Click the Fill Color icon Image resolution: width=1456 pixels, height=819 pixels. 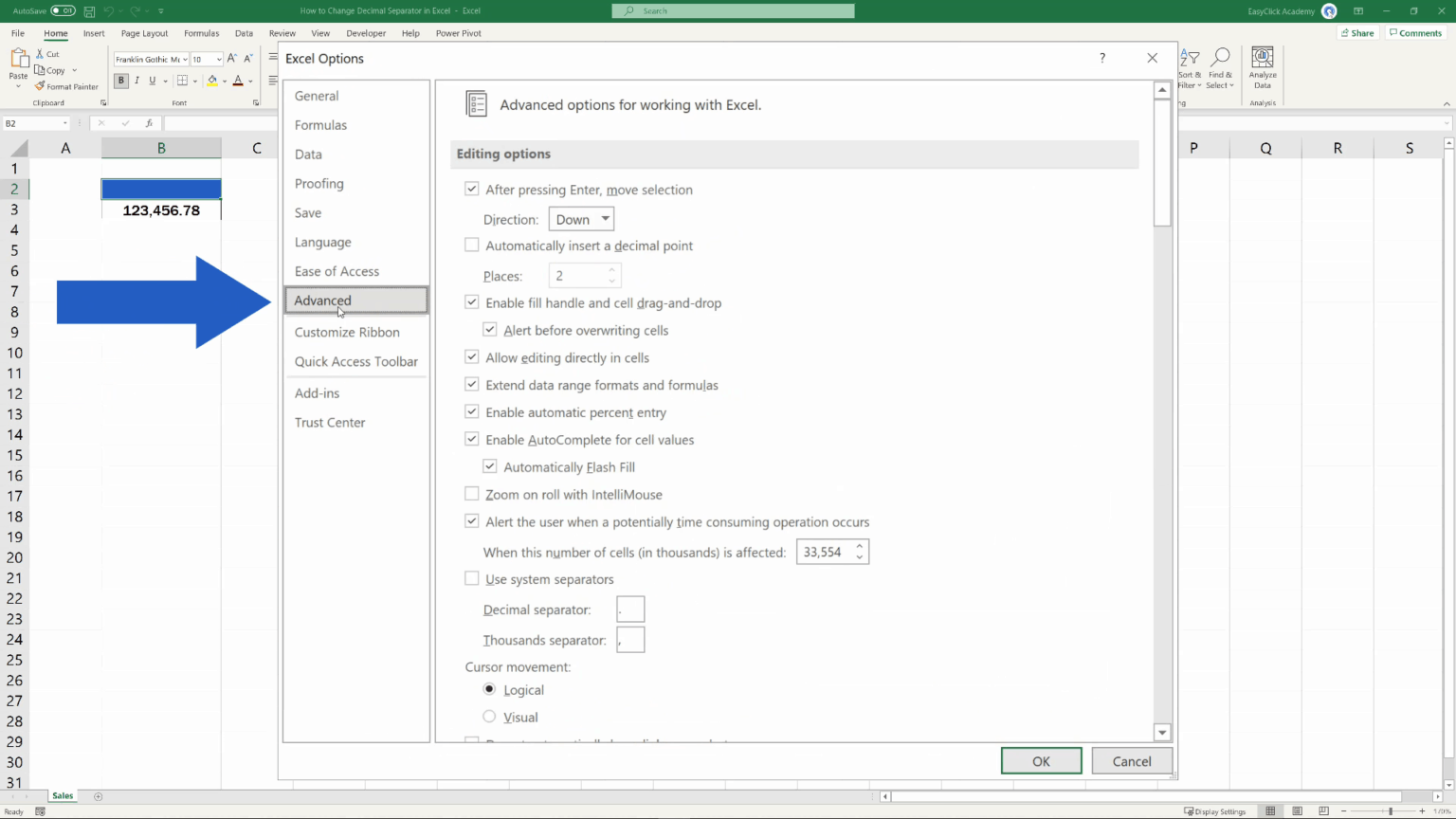212,80
